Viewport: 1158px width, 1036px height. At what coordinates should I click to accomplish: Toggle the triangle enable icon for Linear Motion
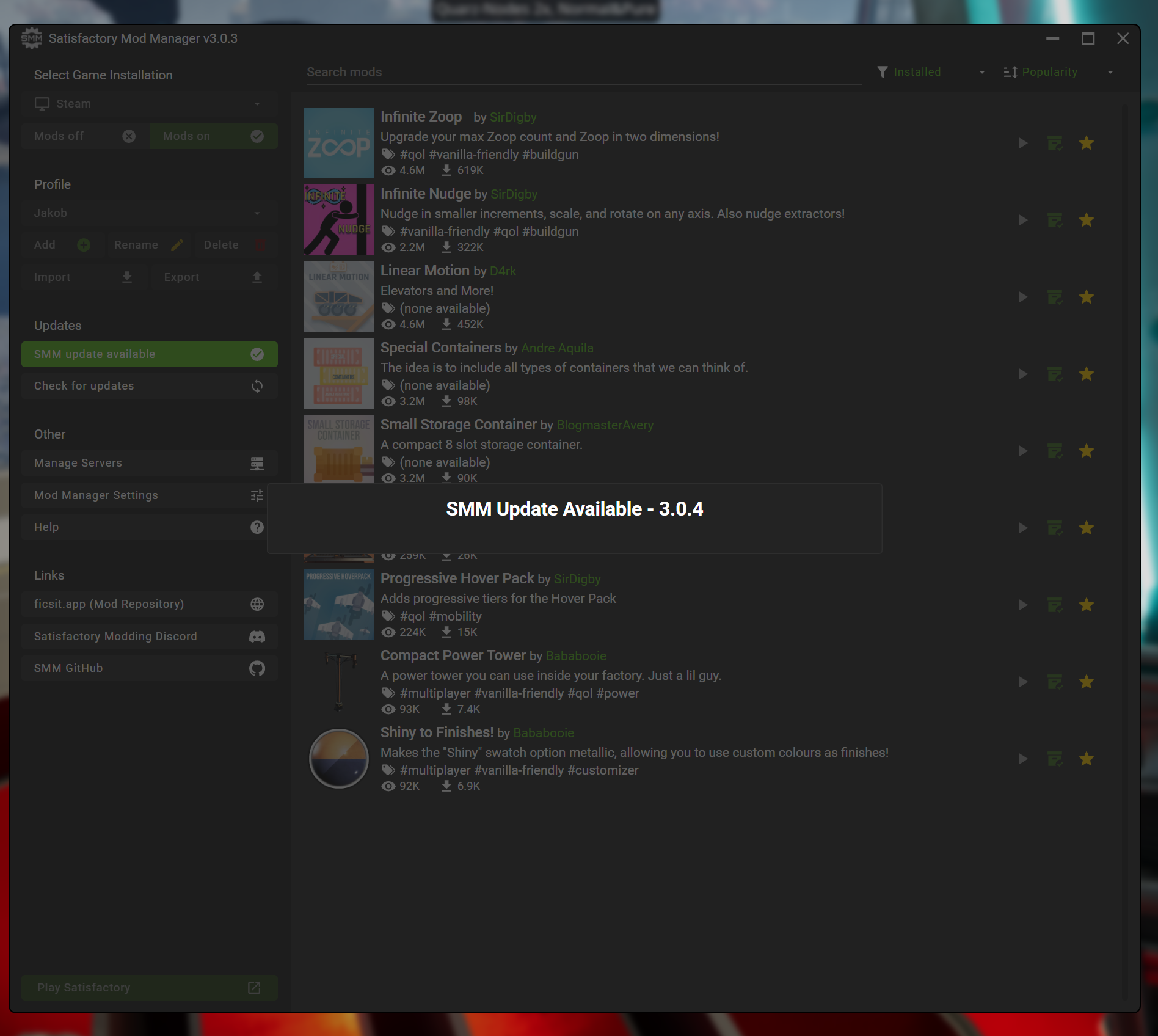click(x=1023, y=297)
